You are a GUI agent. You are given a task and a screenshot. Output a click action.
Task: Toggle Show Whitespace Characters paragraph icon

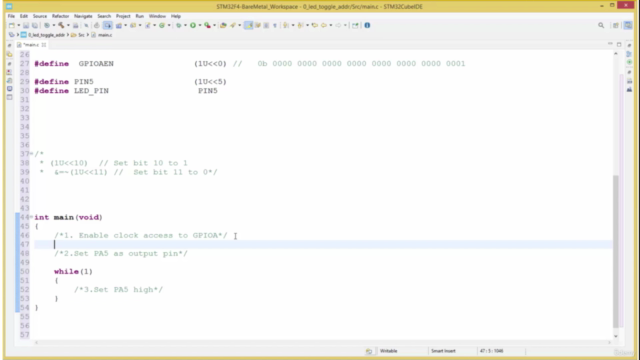(275, 25)
